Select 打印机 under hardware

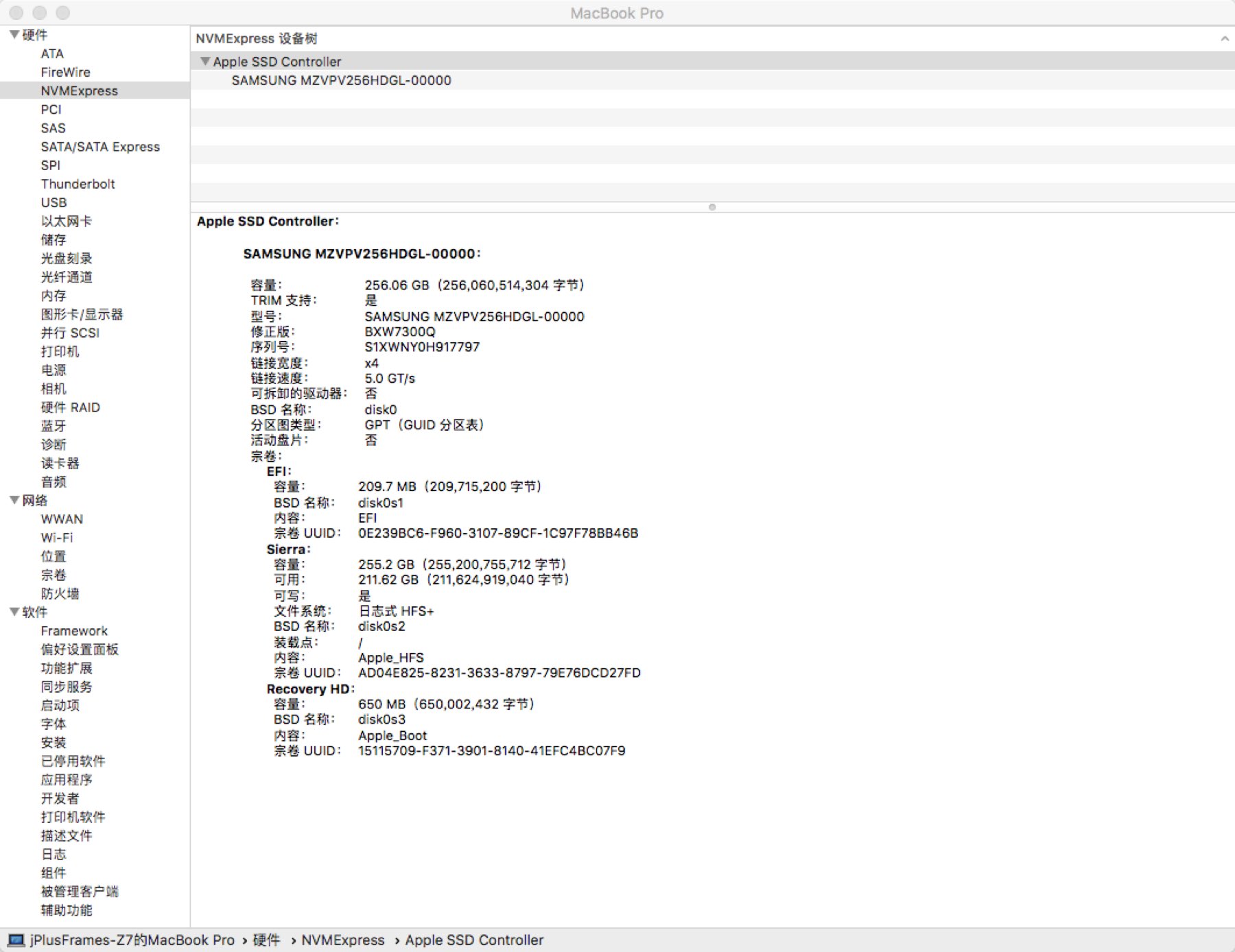(x=60, y=351)
